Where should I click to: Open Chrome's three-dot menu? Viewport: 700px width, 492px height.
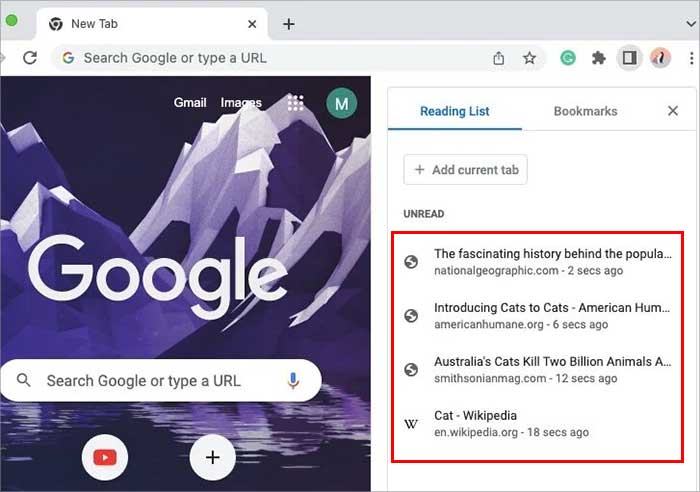coord(691,58)
